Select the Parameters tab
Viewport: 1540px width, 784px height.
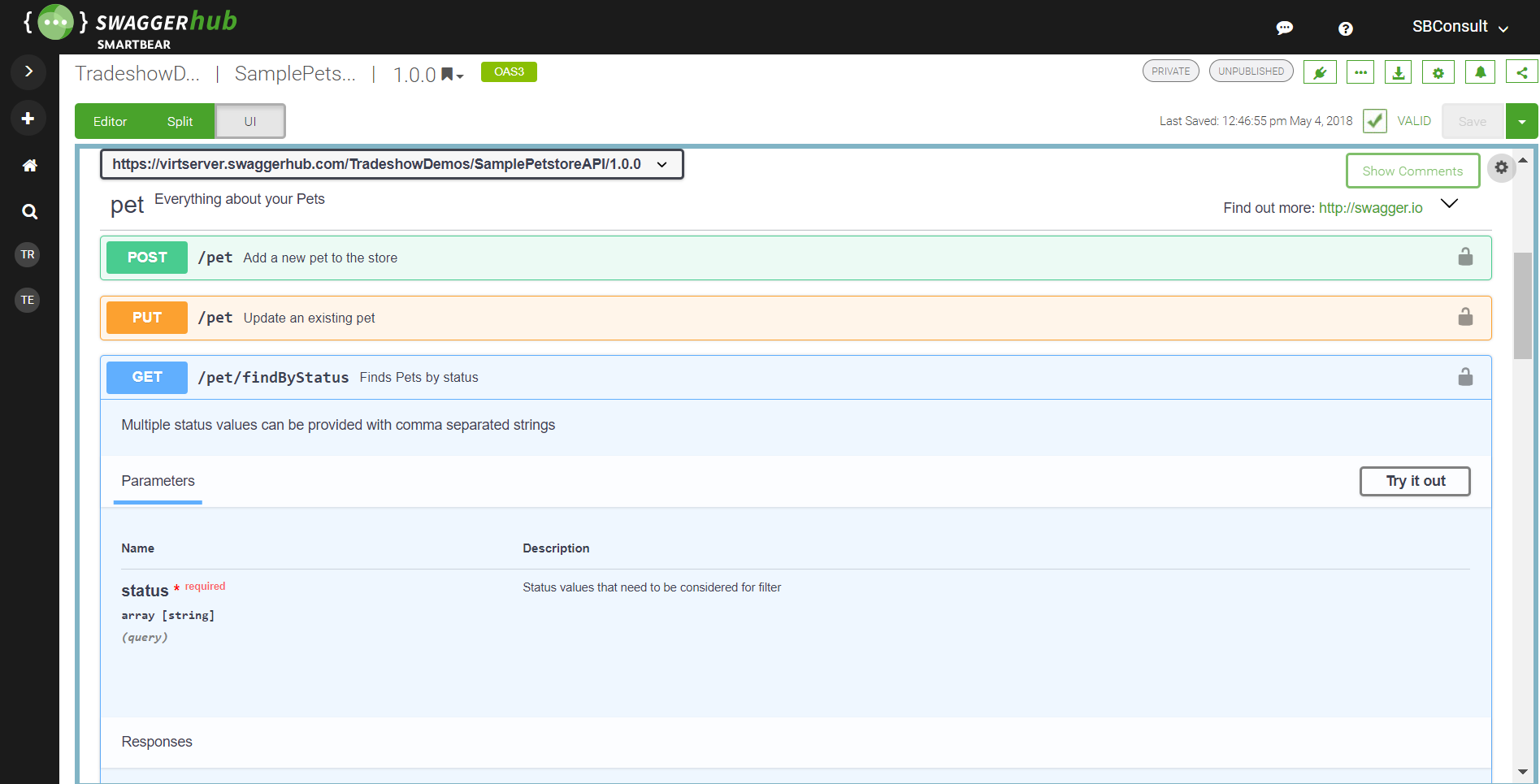(158, 481)
